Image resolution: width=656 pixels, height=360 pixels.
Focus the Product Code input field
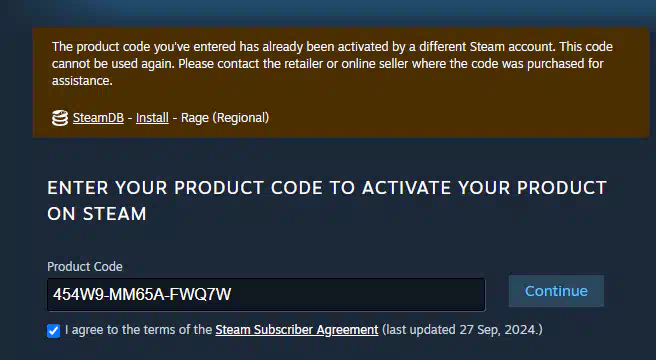click(266, 295)
